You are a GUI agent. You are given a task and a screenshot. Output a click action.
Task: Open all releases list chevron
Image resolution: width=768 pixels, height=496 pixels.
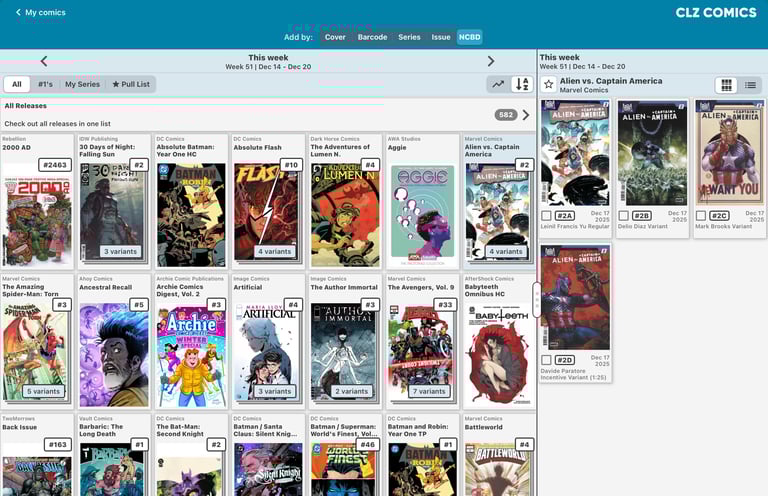pos(526,115)
